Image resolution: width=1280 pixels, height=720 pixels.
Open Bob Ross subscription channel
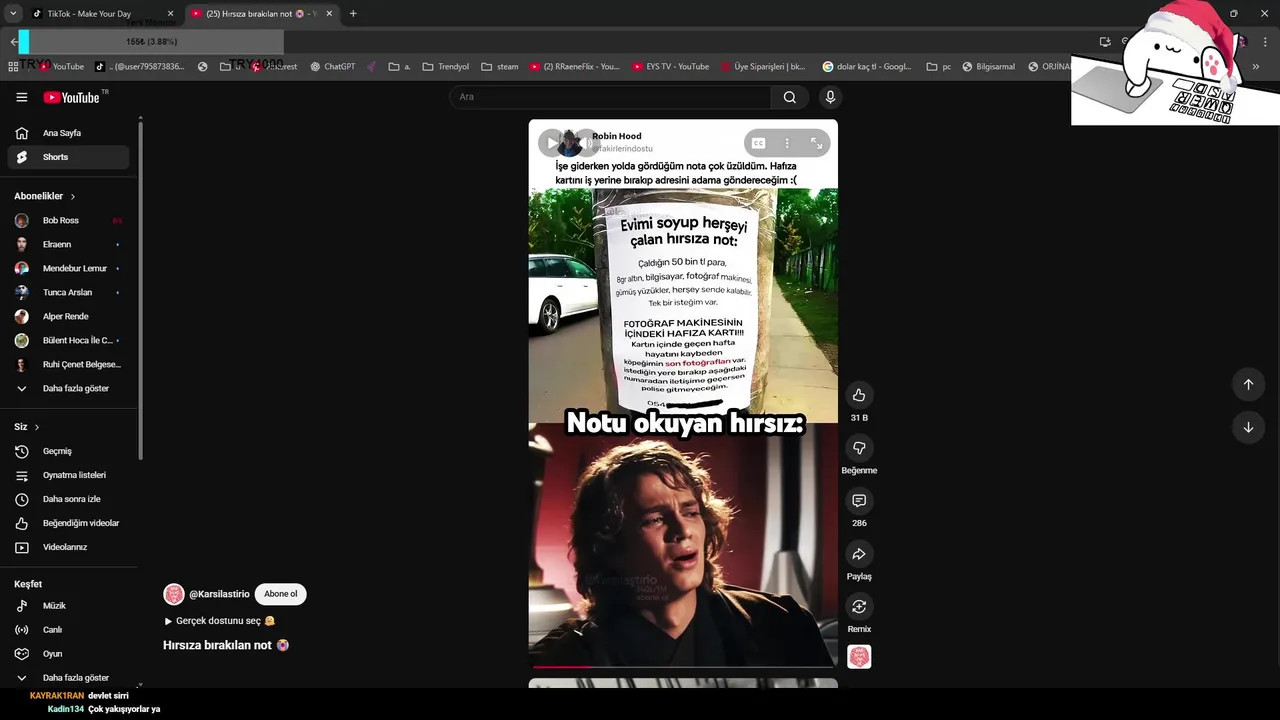(x=68, y=220)
